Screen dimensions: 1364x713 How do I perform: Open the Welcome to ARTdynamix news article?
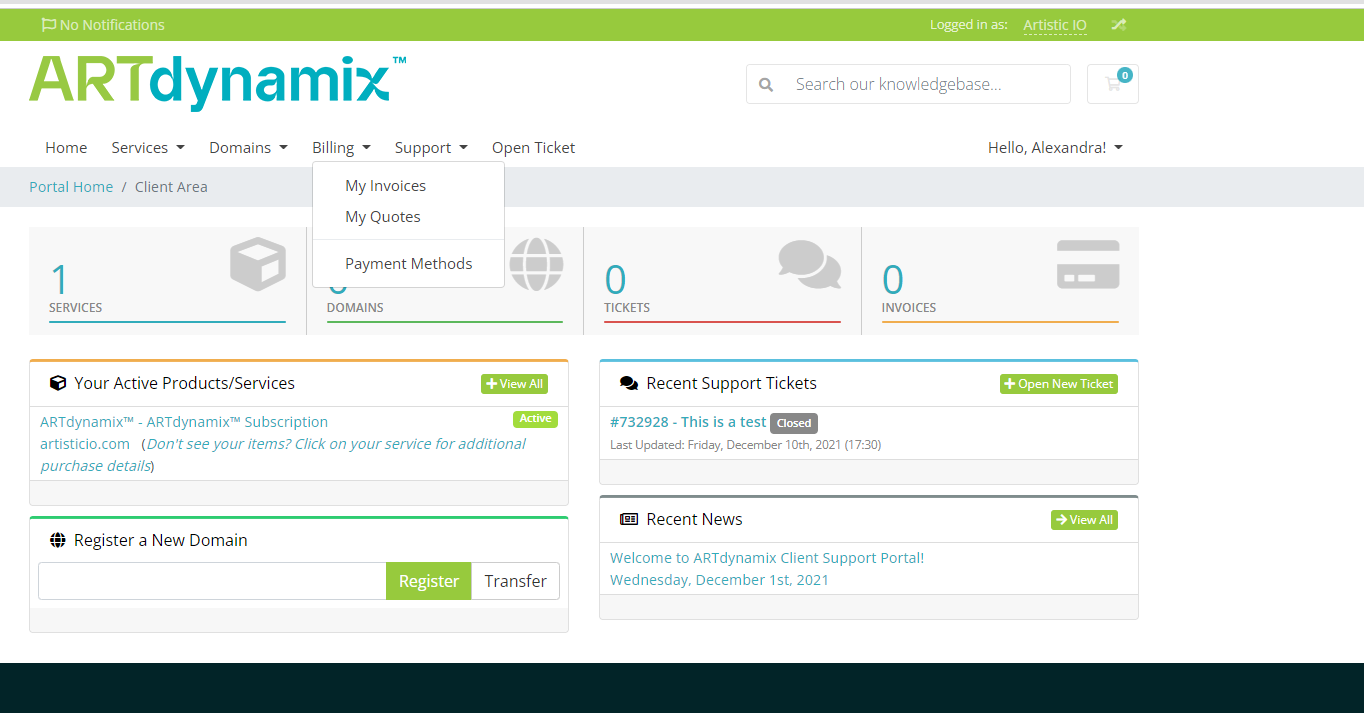(767, 558)
